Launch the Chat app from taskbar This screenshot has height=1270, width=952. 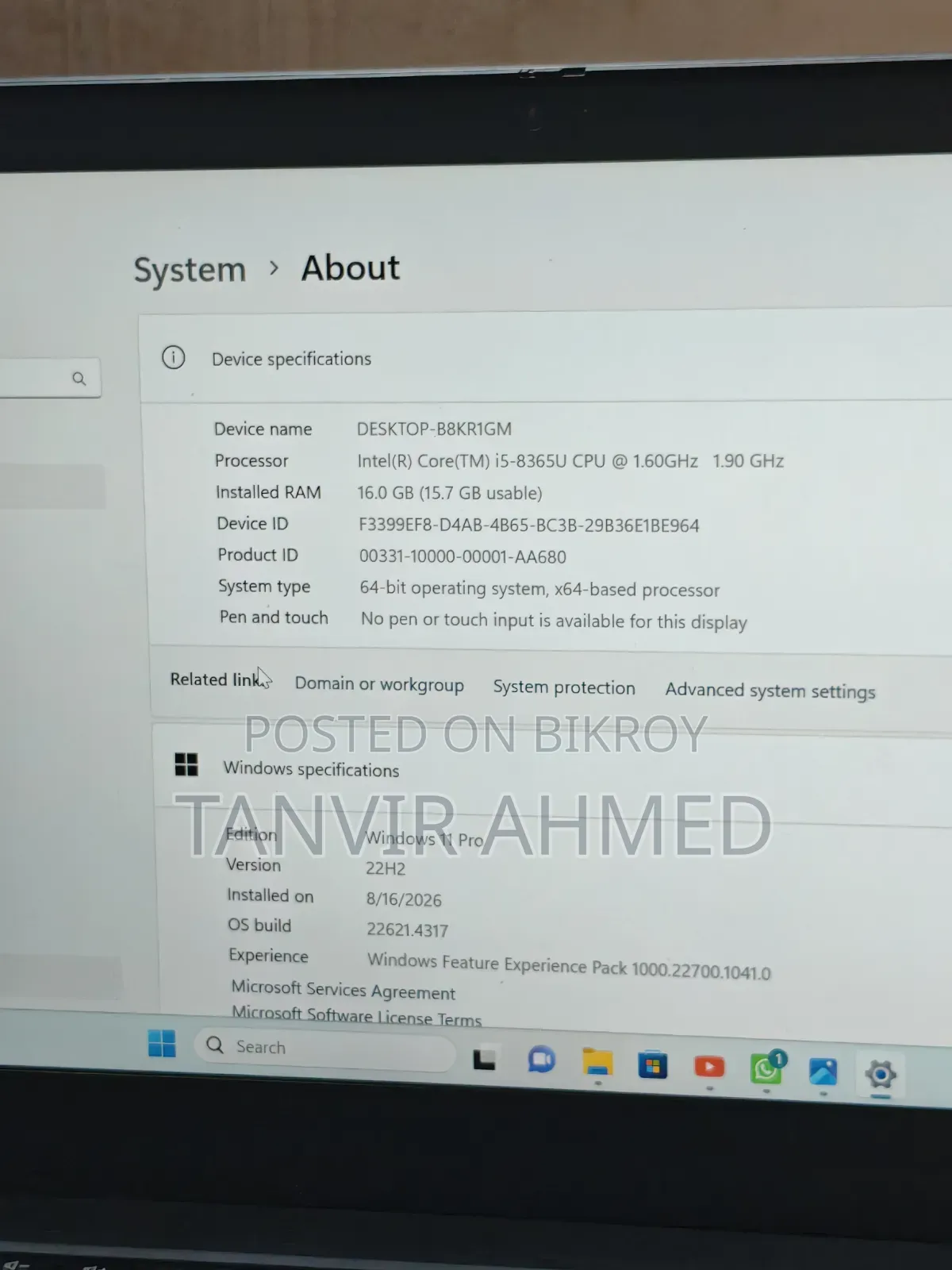[x=542, y=1060]
